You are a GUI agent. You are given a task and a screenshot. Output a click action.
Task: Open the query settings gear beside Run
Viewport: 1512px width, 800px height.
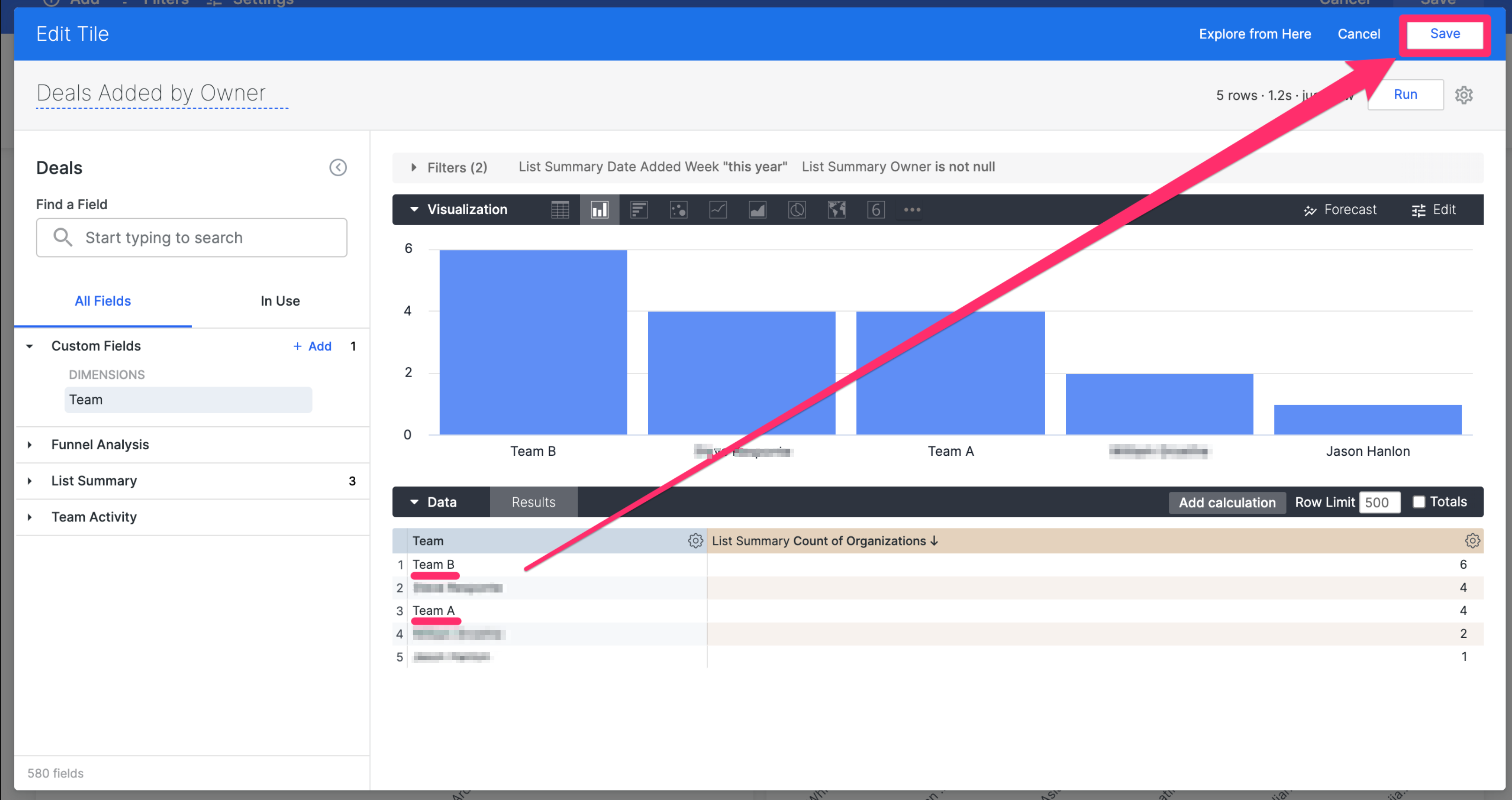pos(1464,95)
